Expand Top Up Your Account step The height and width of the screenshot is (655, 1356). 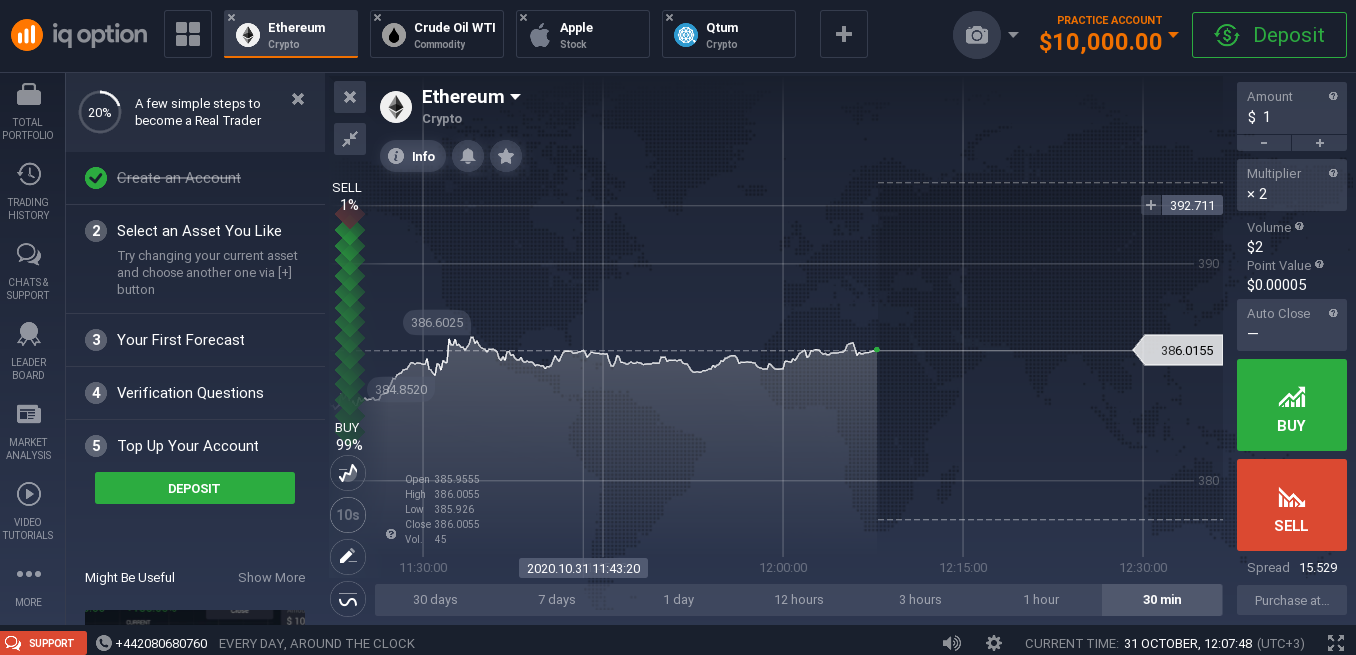point(196,446)
